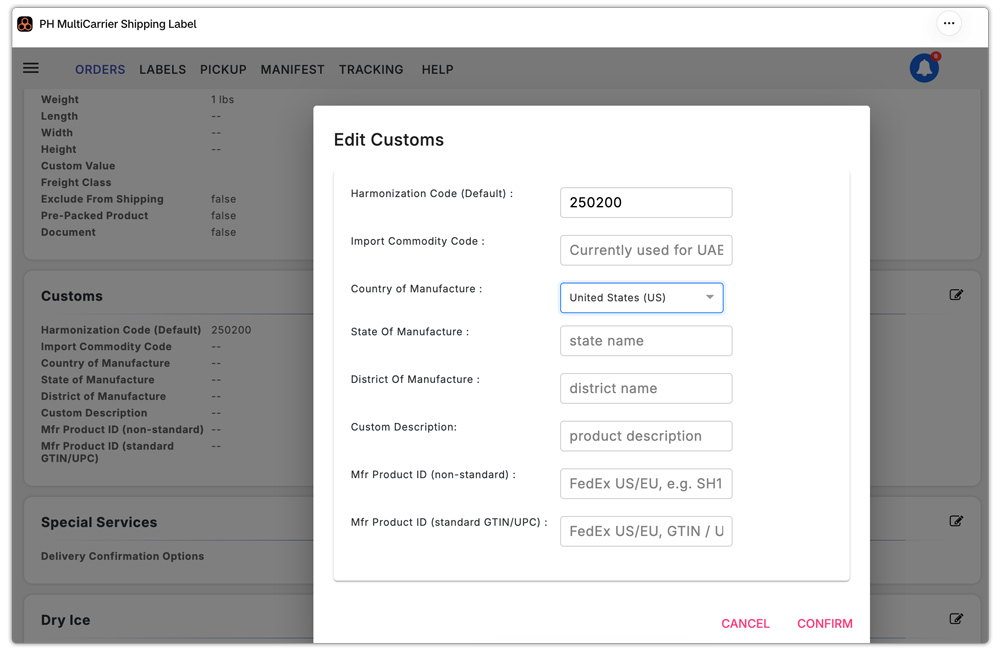
Task: Click the notification bell icon
Action: click(x=924, y=68)
